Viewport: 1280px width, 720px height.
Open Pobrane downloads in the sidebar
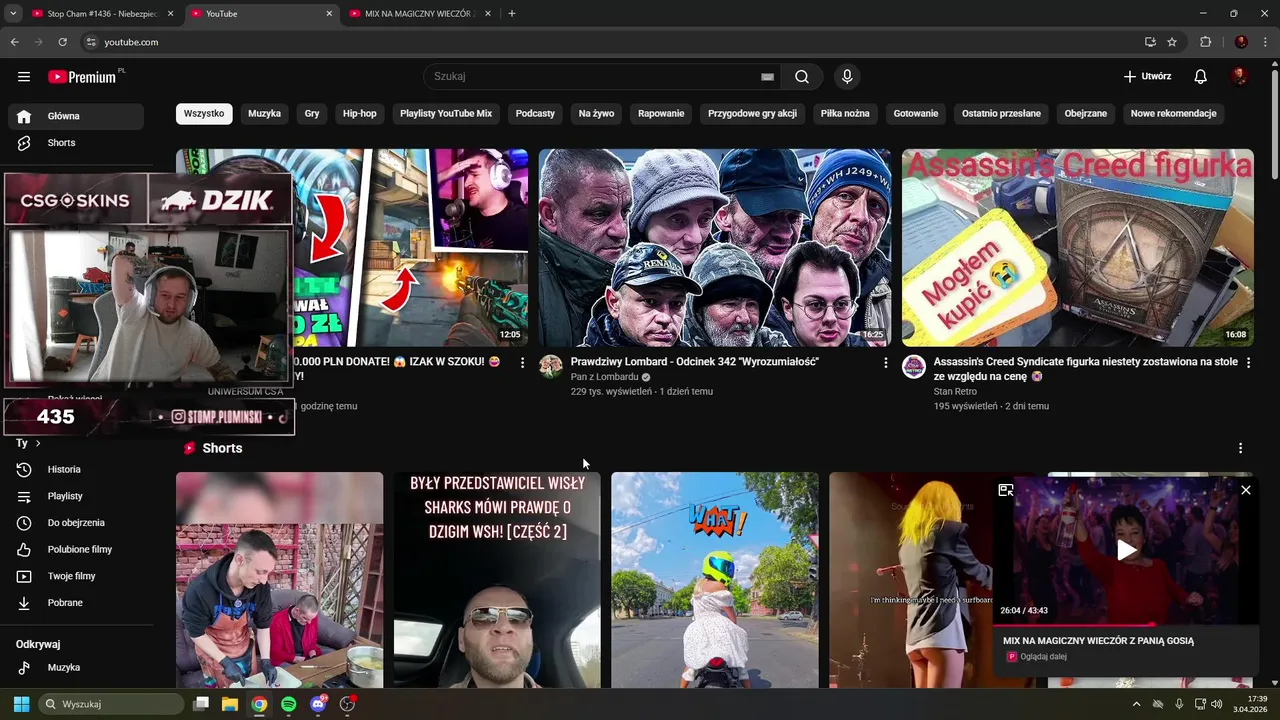(x=76, y=603)
